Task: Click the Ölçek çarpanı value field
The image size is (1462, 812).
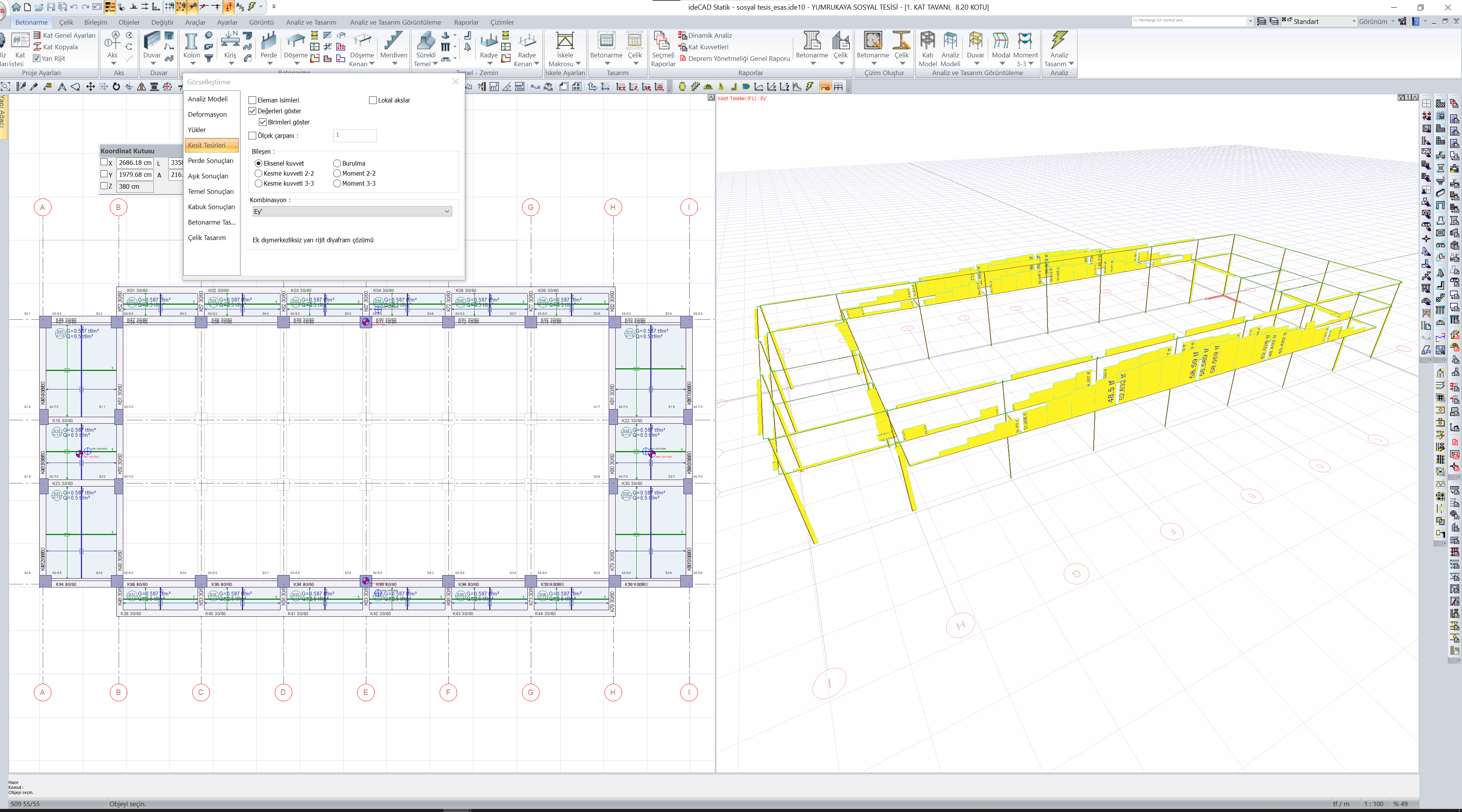Action: coord(355,135)
